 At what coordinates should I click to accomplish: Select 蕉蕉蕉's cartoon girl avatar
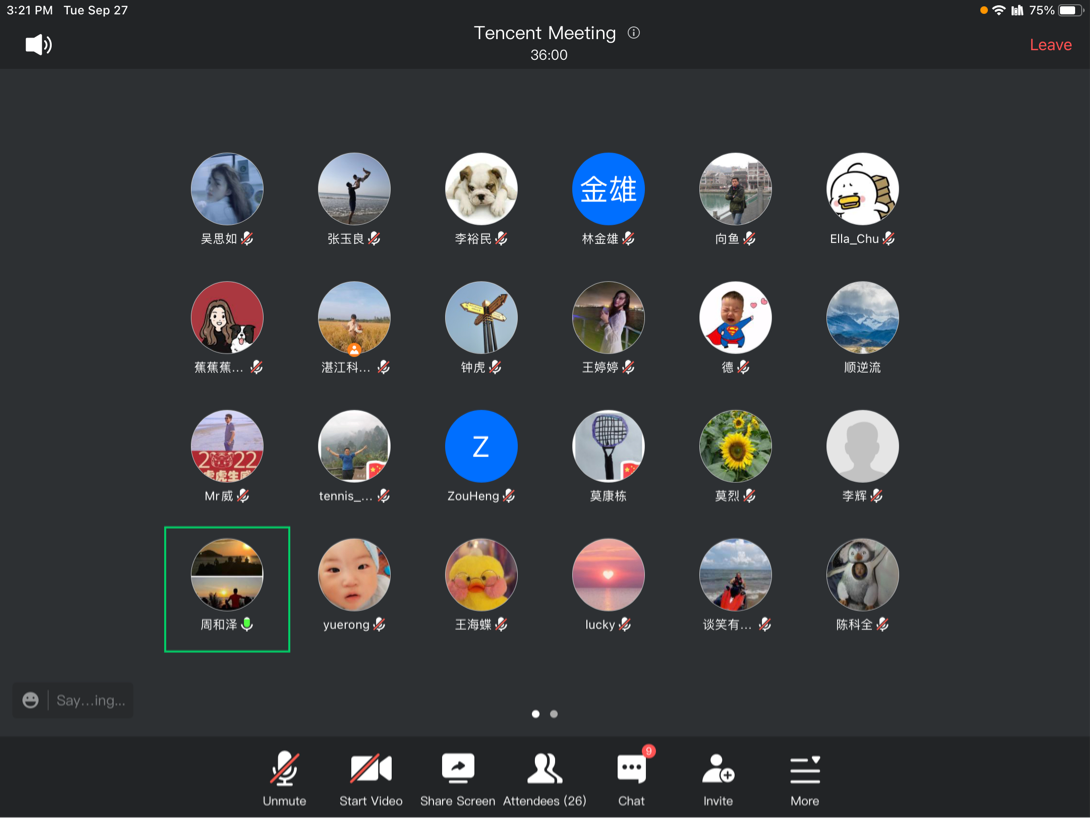tap(227, 318)
